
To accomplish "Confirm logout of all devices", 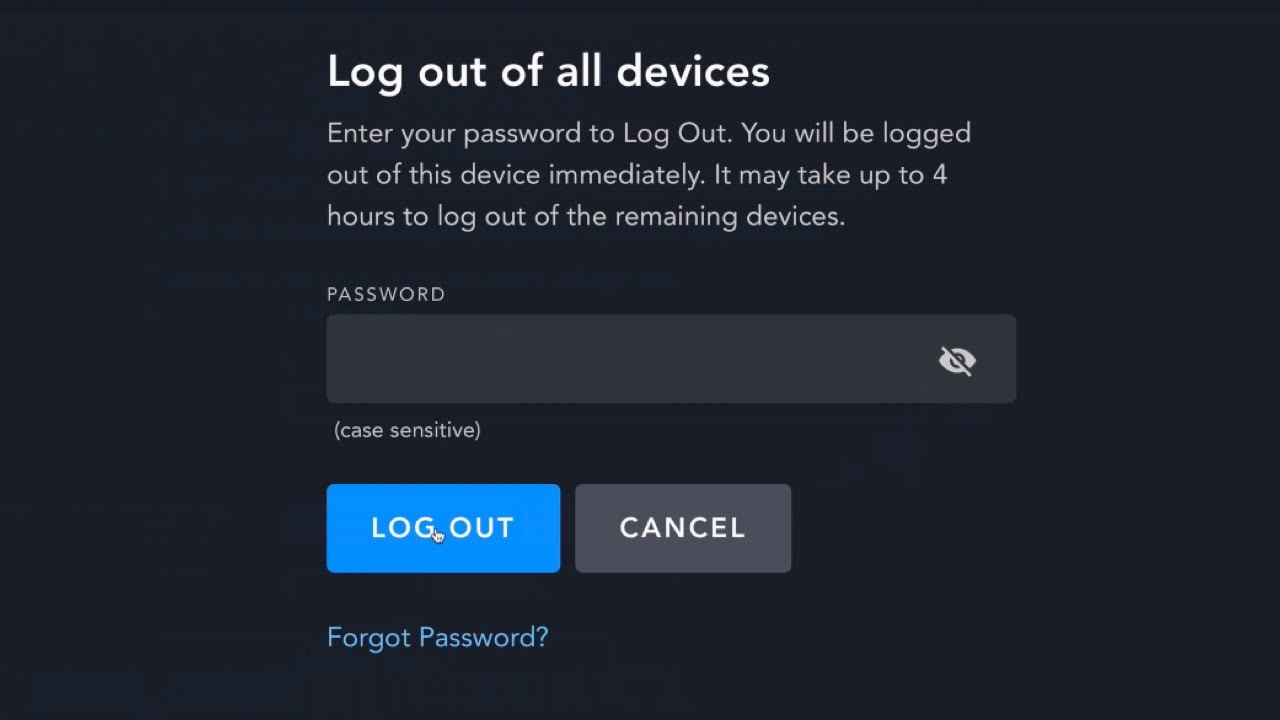I will [443, 528].
